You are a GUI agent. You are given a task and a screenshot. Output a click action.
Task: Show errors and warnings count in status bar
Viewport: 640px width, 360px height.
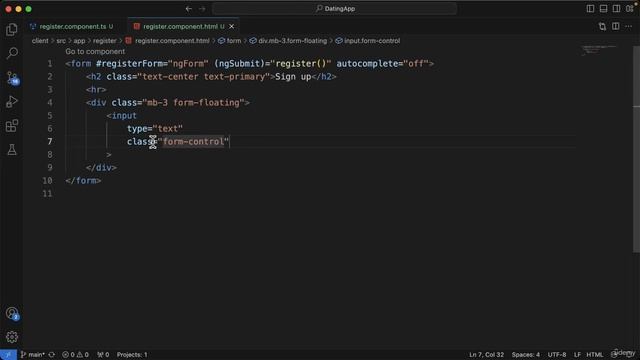point(75,355)
